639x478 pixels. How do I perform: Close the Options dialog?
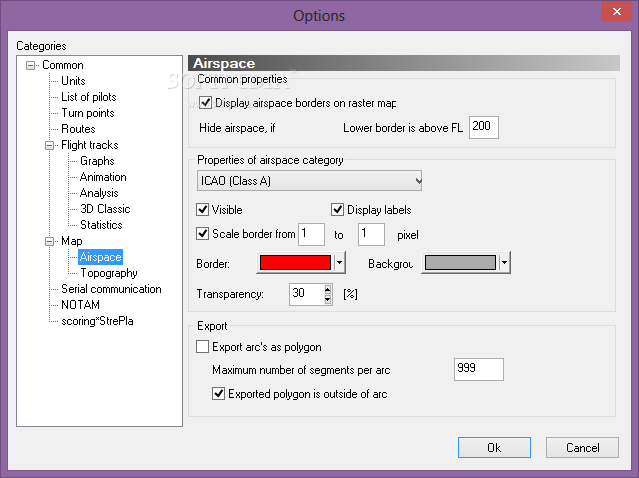[617, 11]
